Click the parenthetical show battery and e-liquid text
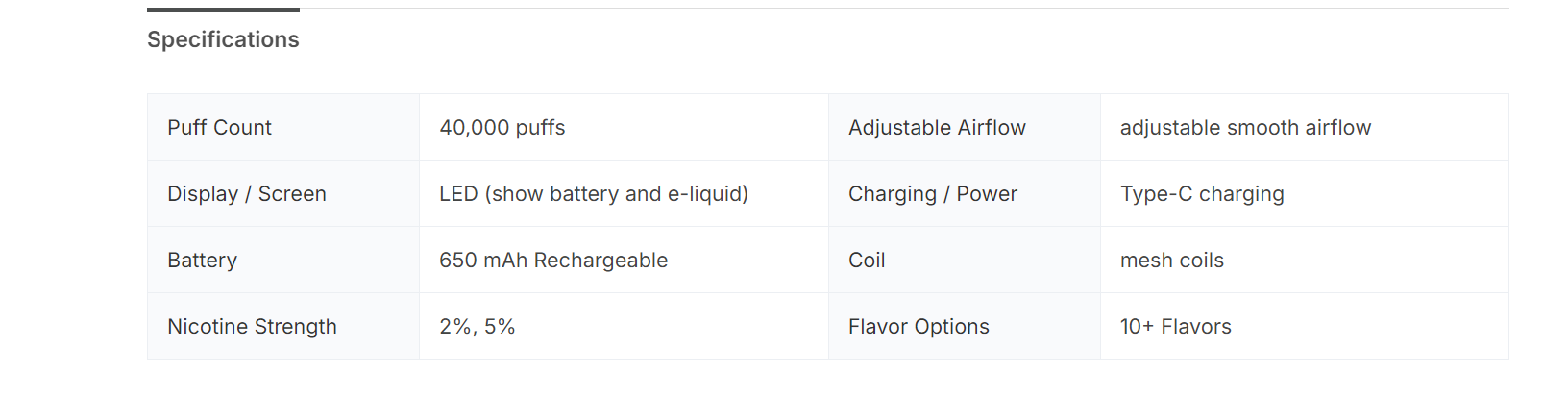 click(617, 194)
